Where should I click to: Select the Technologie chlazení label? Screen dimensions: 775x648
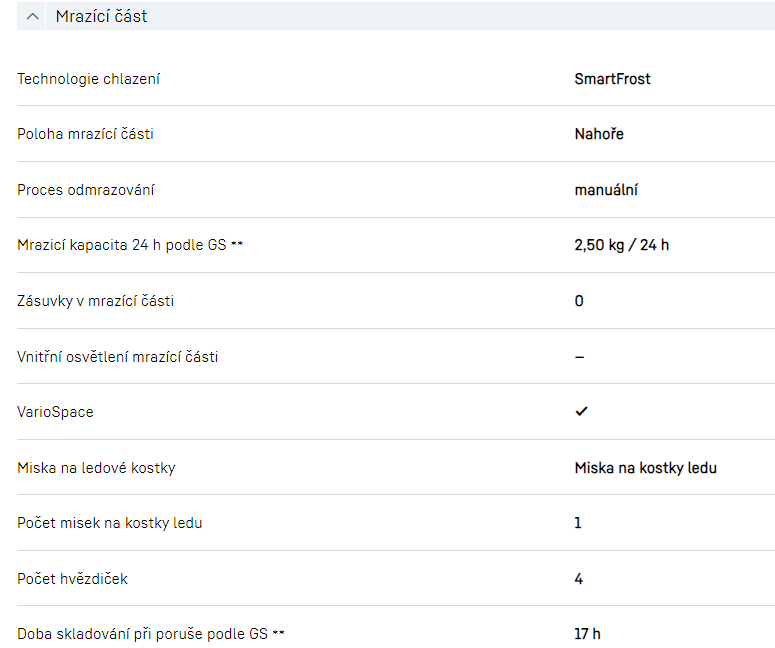(88, 79)
